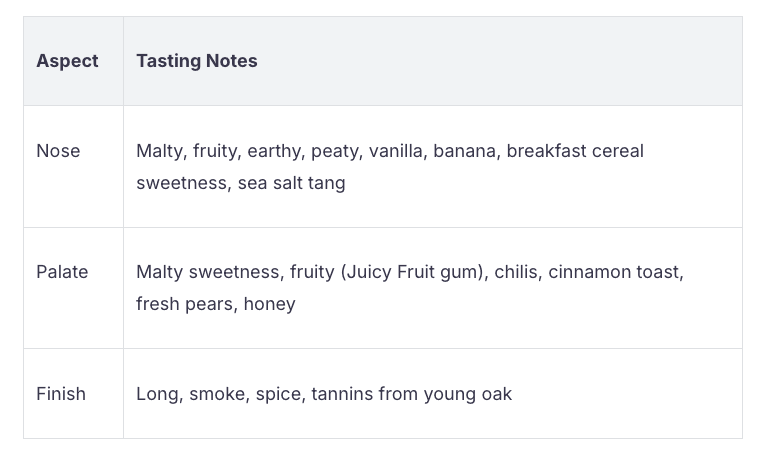Viewport: 764px width, 464px height.
Task: Click the word chilis in Palate notes
Action: tap(516, 272)
